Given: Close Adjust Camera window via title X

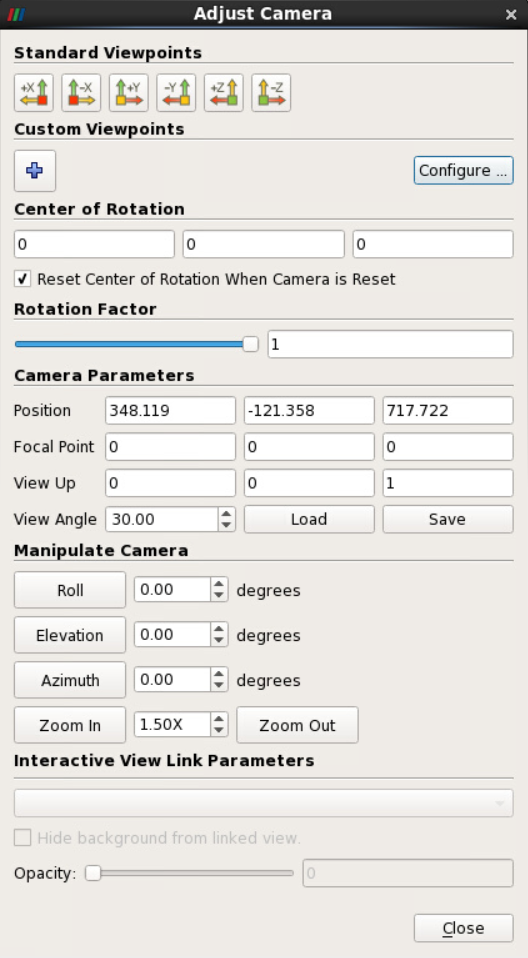Looking at the screenshot, I should (x=511, y=14).
